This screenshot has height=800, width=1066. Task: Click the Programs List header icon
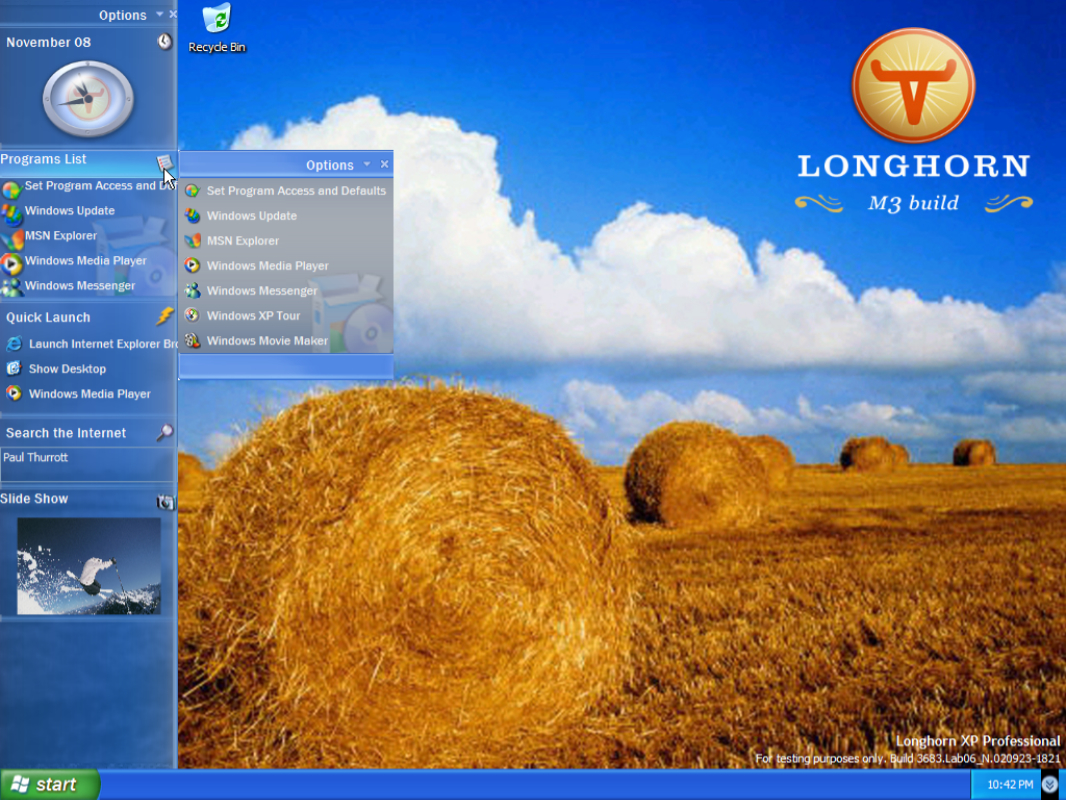point(165,162)
